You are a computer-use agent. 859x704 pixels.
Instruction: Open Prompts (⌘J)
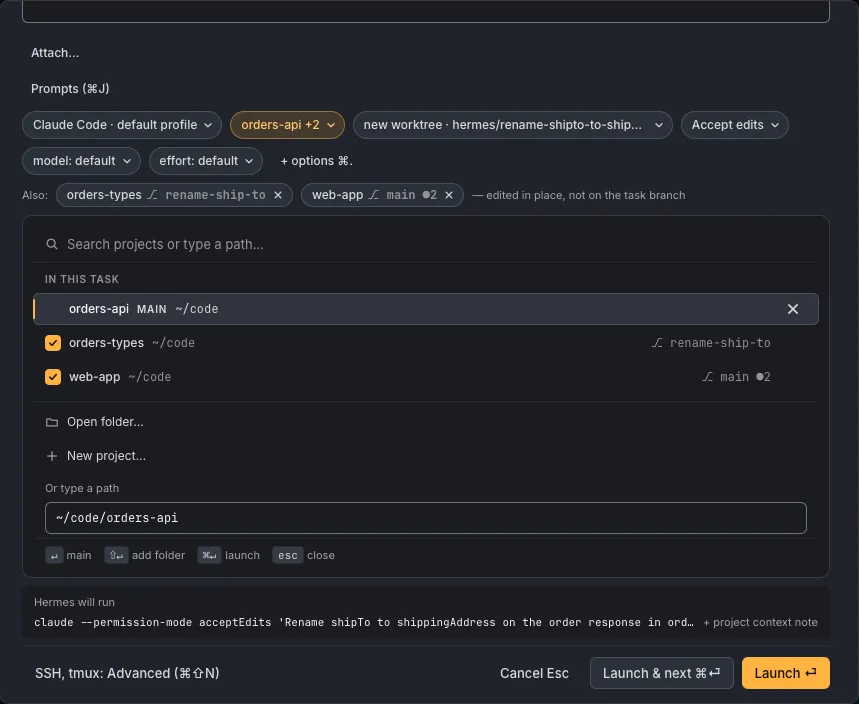70,89
